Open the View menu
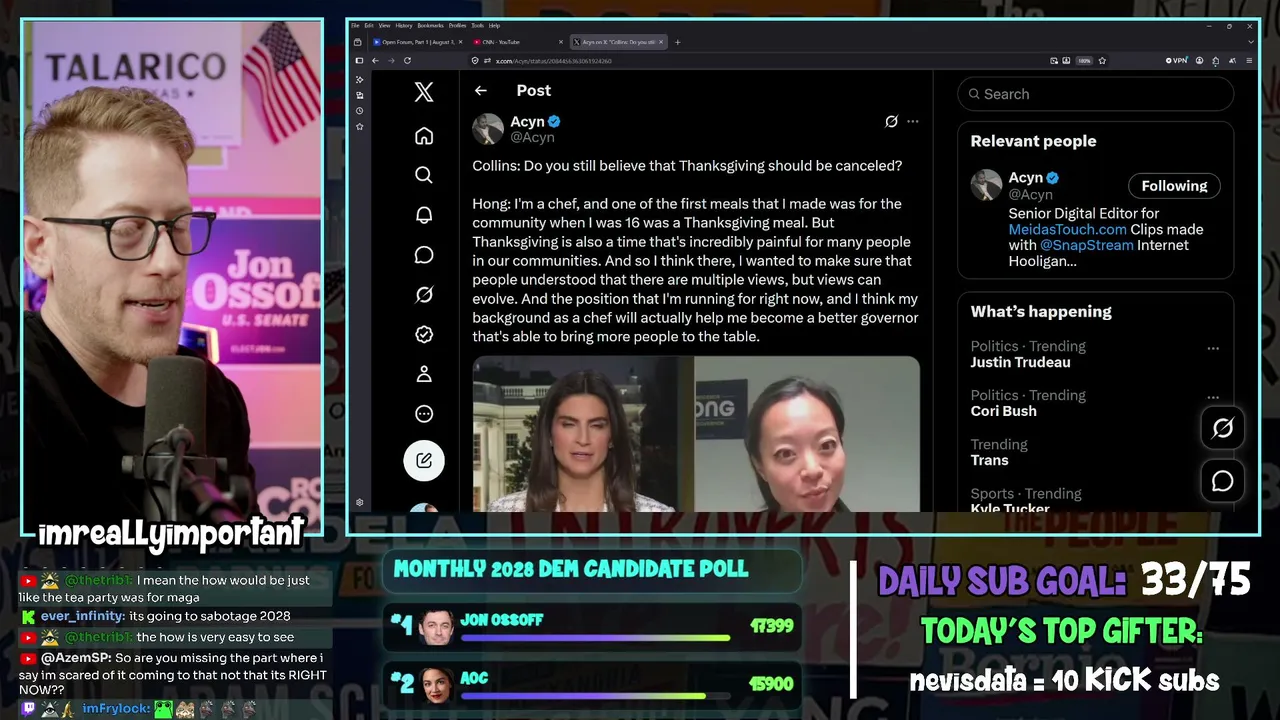The width and height of the screenshot is (1280, 720). 385,25
